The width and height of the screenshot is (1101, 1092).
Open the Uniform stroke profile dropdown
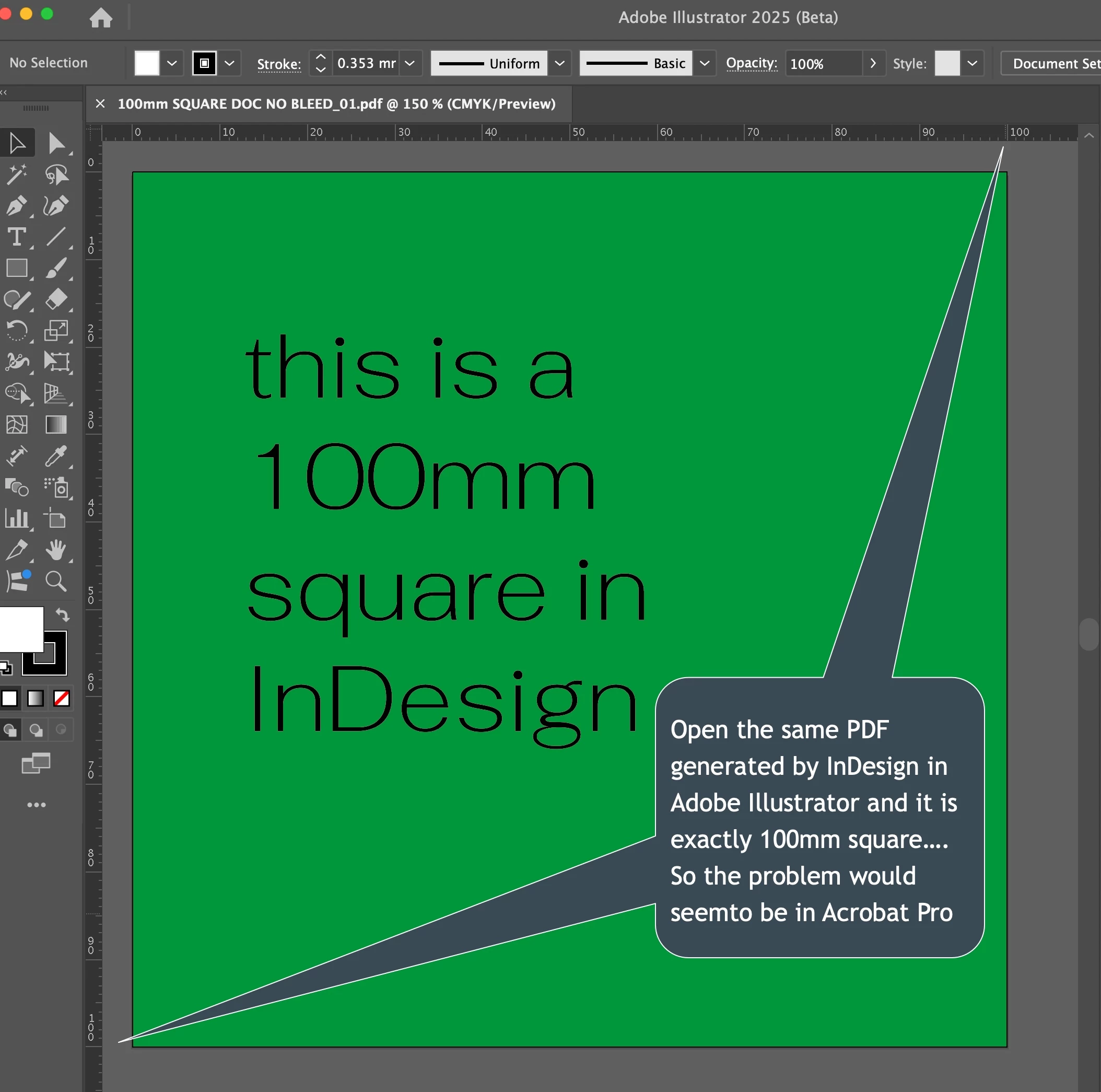tap(559, 63)
